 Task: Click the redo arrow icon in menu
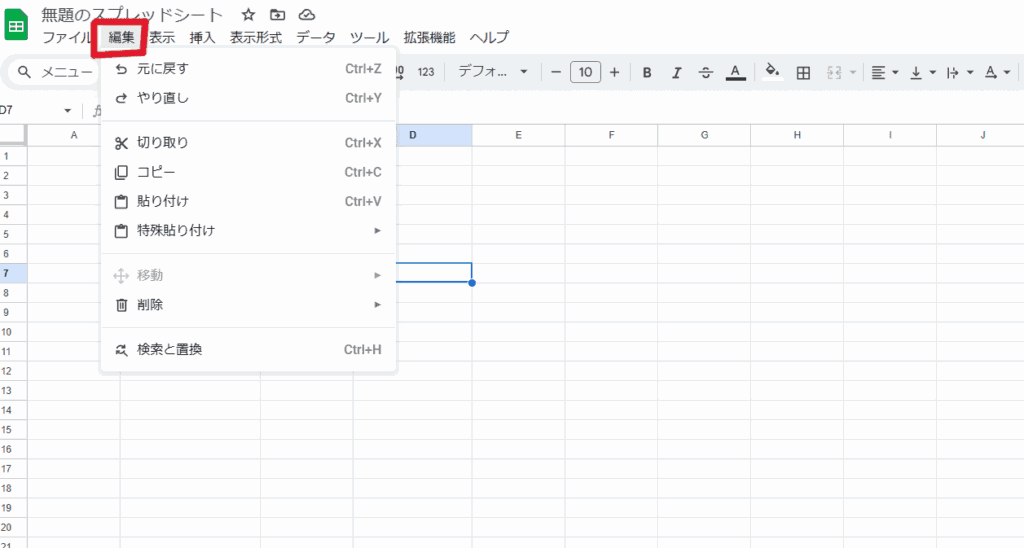point(121,98)
